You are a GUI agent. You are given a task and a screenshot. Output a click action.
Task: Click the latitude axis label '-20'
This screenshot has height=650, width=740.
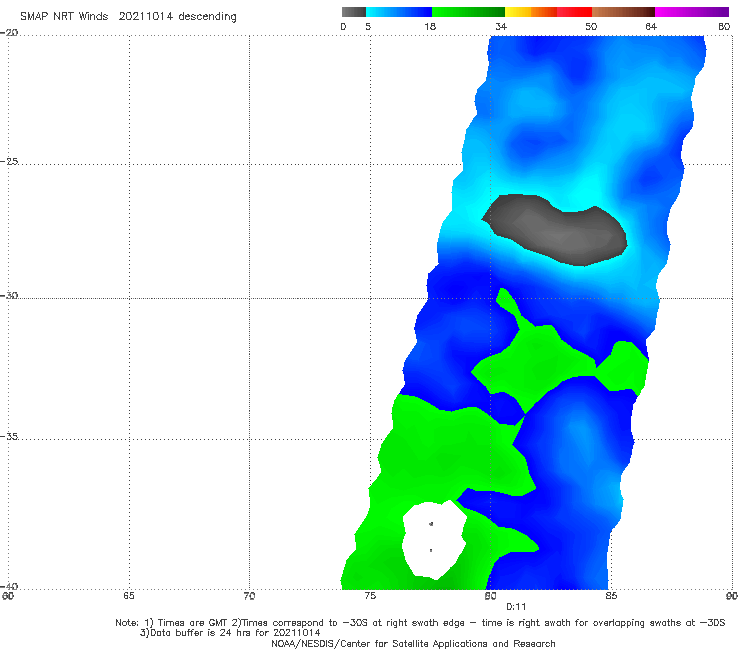[x=9, y=33]
